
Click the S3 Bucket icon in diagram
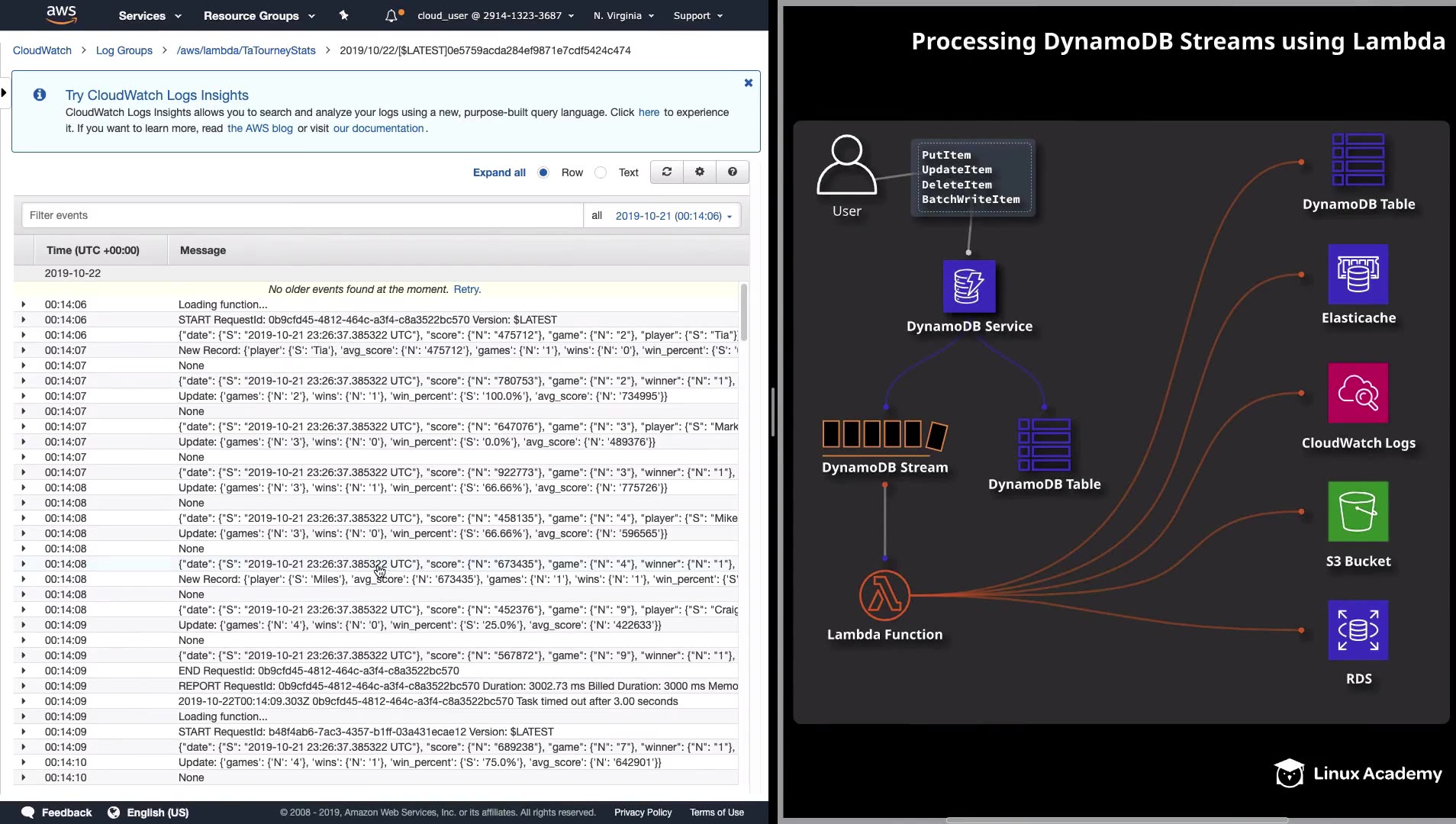click(1358, 512)
